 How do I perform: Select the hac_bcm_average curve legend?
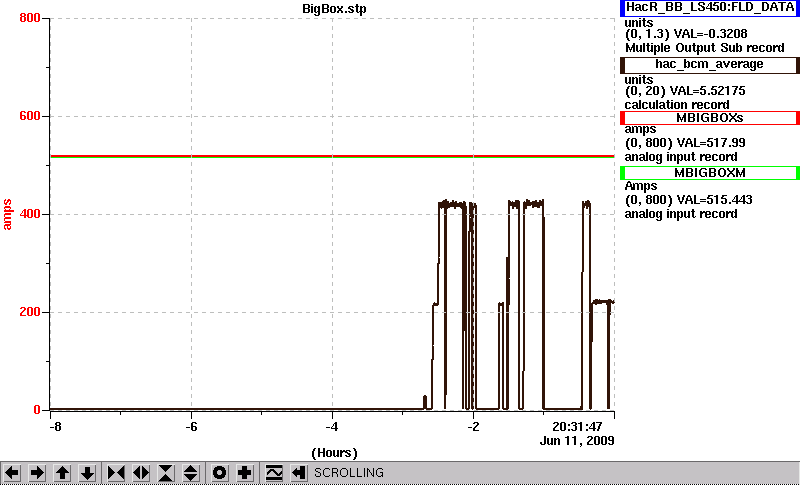click(x=710, y=65)
